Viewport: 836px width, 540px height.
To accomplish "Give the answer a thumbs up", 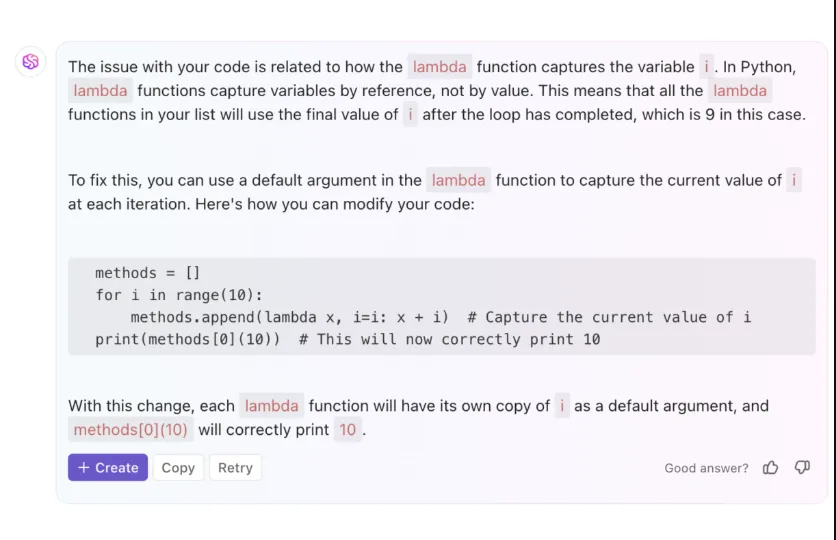I will 770,468.
